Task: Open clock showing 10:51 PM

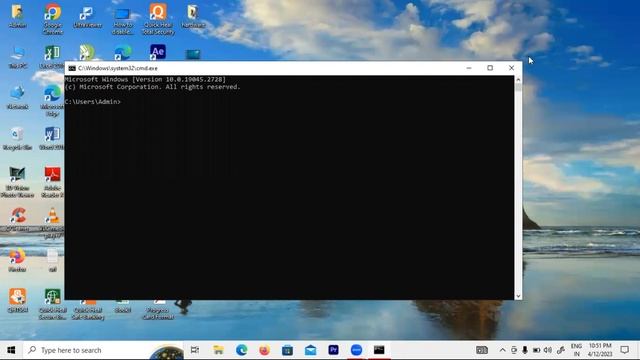Action: click(x=600, y=350)
